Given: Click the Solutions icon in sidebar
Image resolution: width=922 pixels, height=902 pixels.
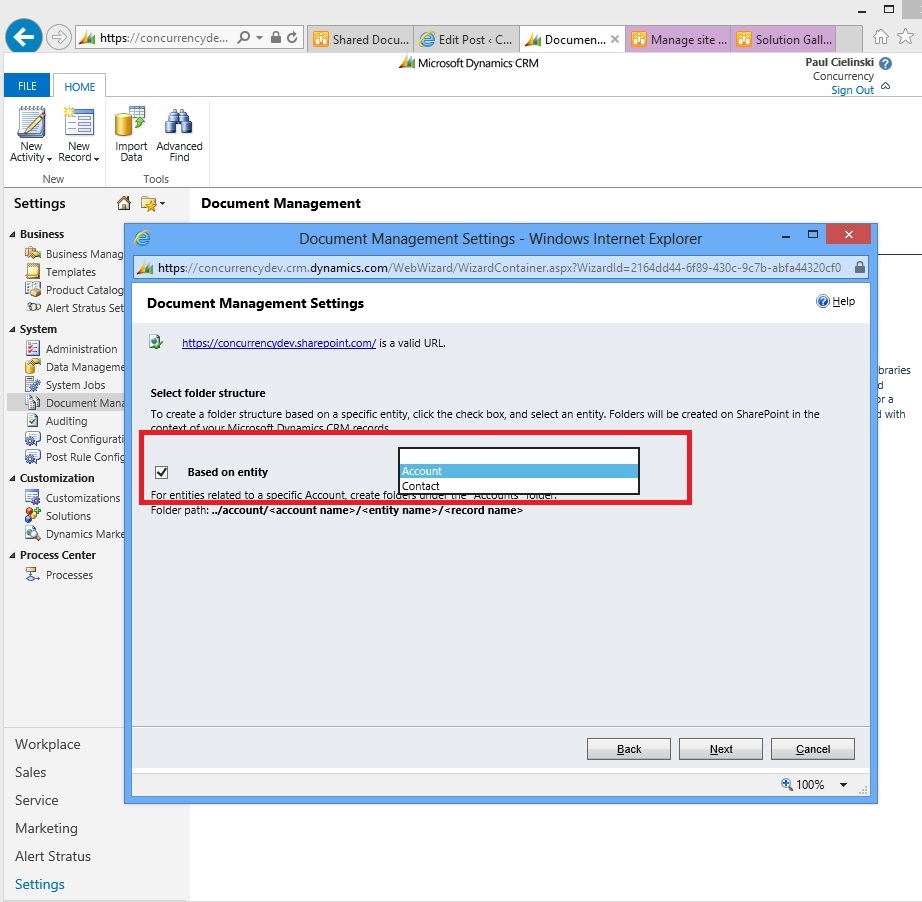Looking at the screenshot, I should (x=33, y=515).
